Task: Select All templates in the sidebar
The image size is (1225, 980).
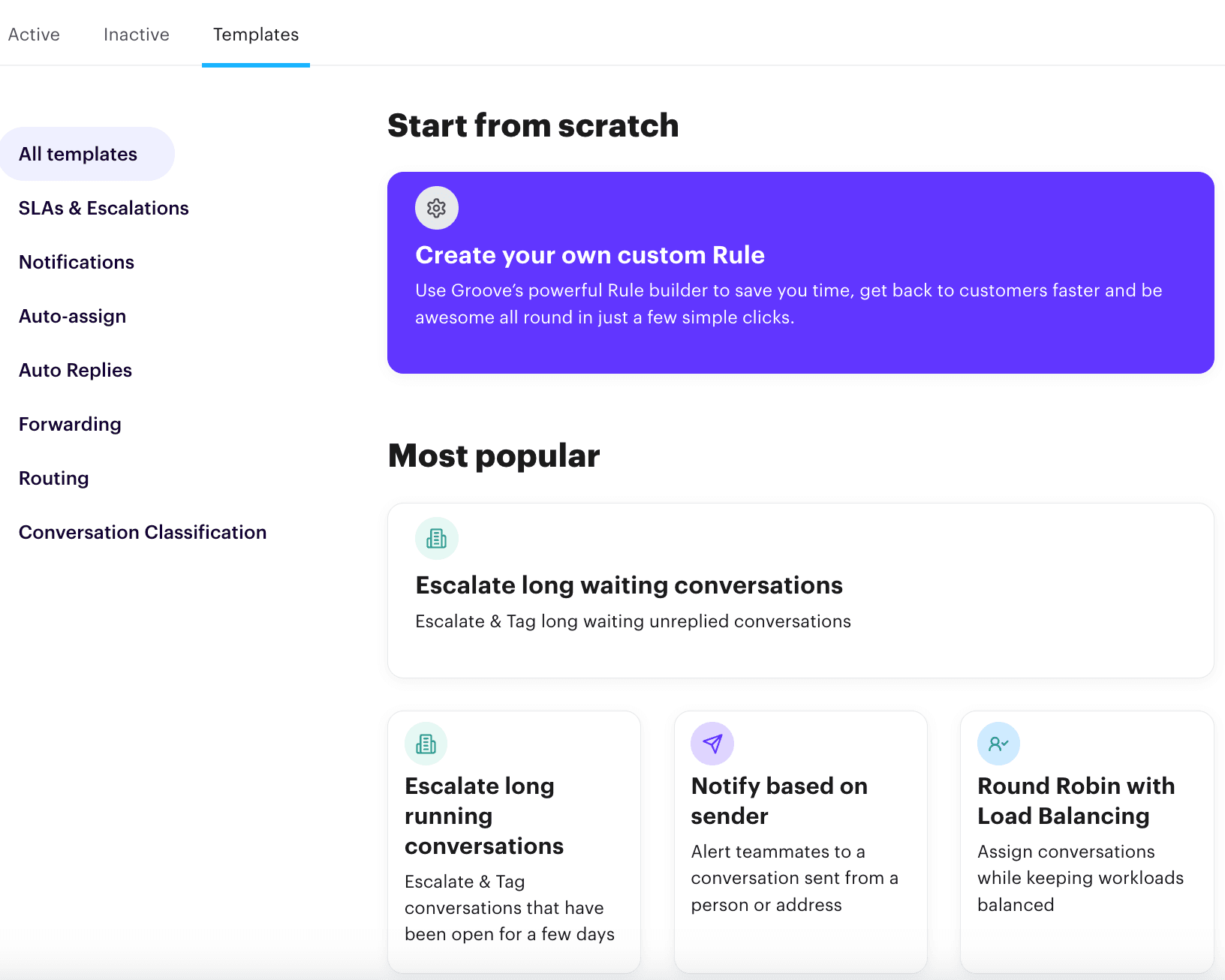Action: [78, 153]
